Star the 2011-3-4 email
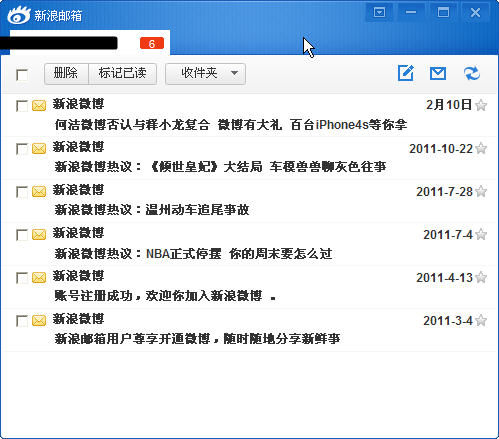This screenshot has height=439, width=499. pyautogui.click(x=481, y=320)
